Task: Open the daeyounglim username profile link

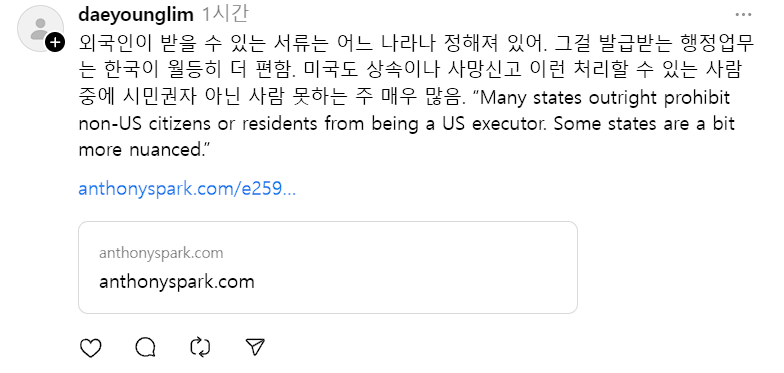Action: [x=136, y=14]
